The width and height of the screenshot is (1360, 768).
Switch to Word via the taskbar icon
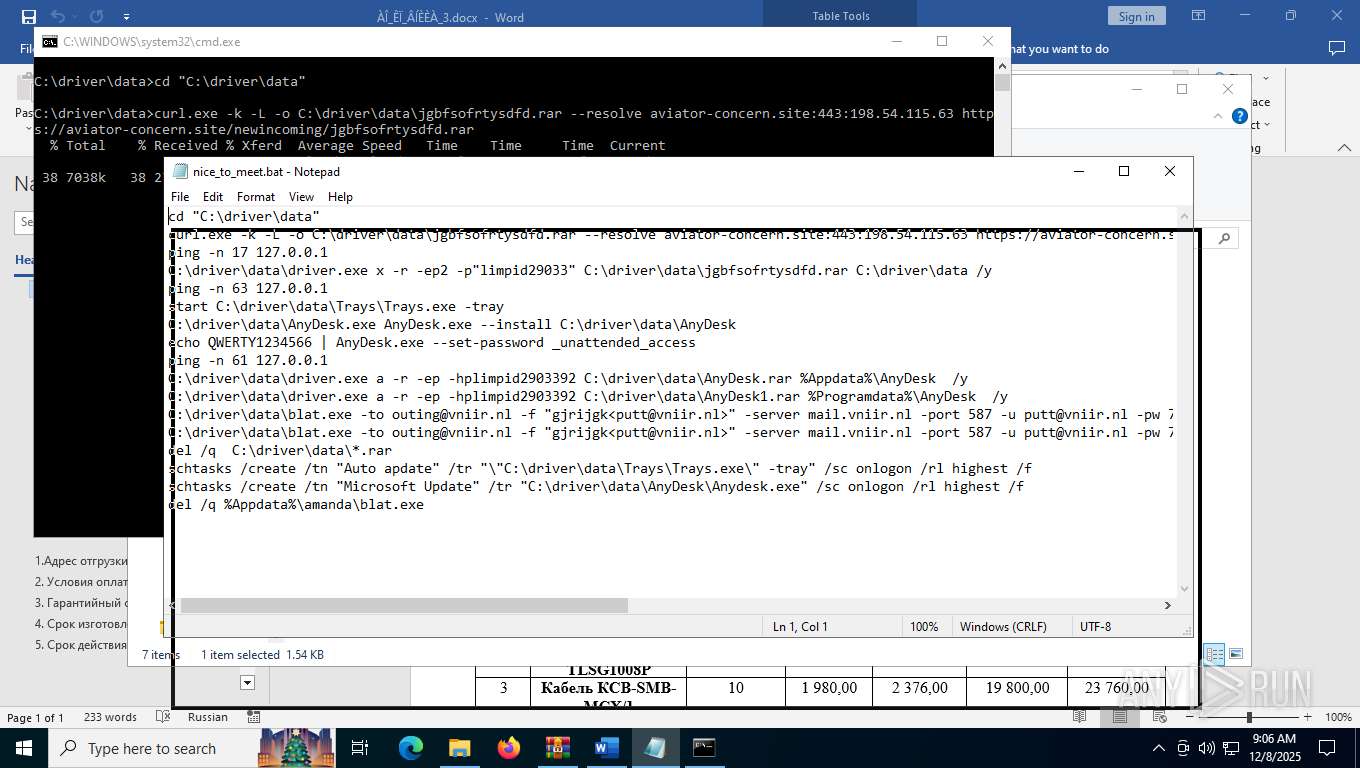(x=607, y=748)
